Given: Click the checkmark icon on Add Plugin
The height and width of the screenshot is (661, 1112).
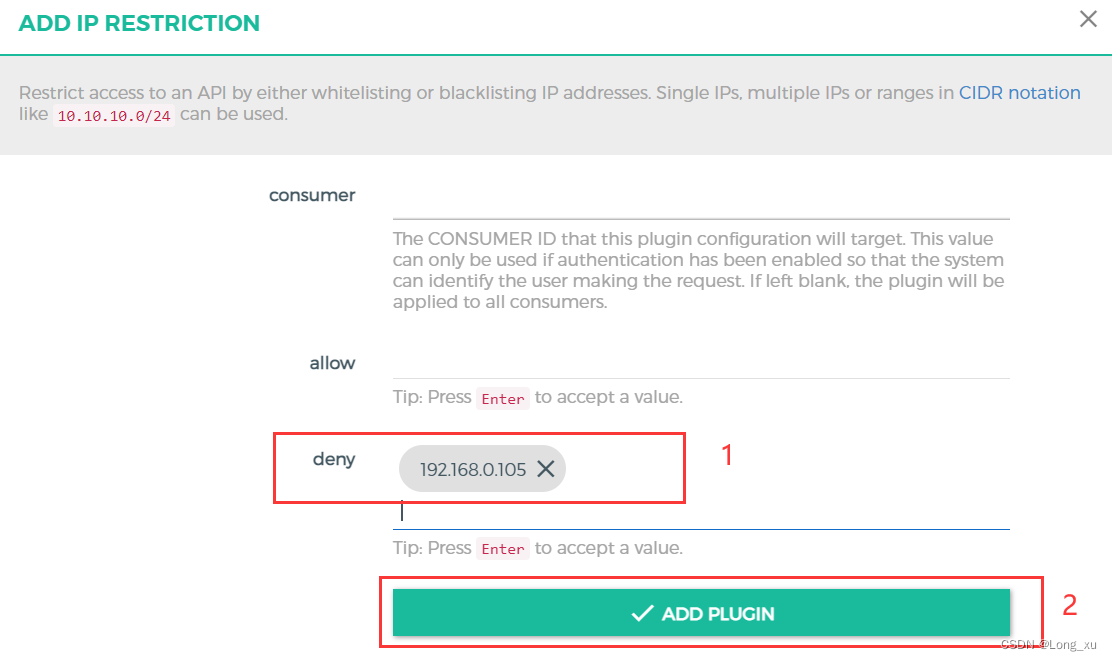Looking at the screenshot, I should click(x=642, y=613).
